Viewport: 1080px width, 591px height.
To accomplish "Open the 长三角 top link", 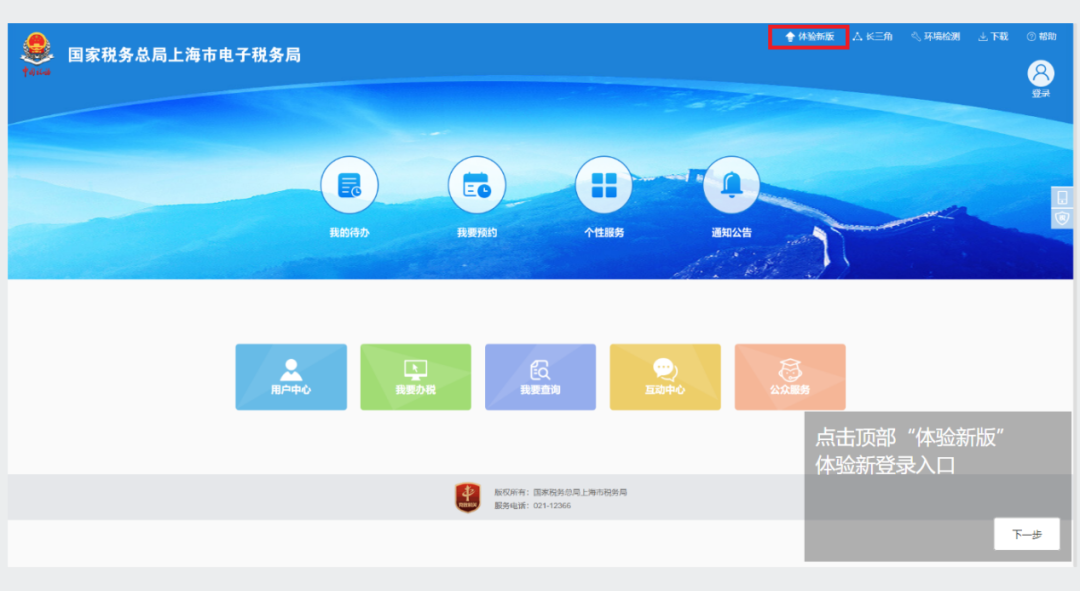I will (x=872, y=37).
